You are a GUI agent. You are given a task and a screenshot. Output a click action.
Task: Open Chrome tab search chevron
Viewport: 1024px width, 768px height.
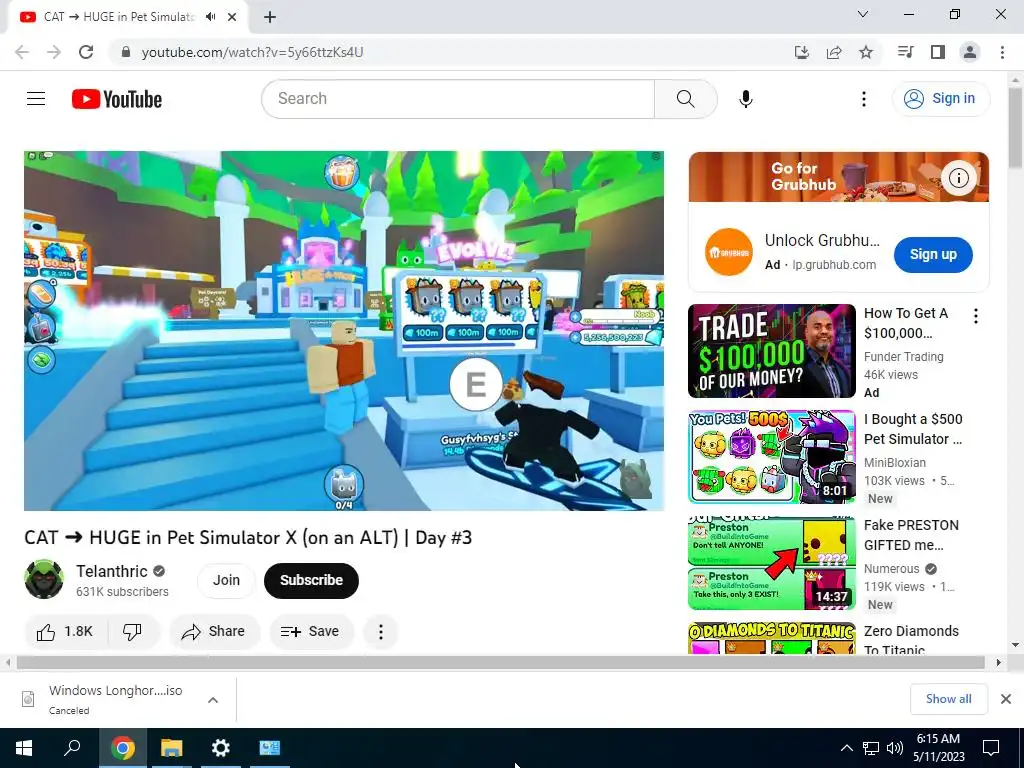(x=863, y=14)
